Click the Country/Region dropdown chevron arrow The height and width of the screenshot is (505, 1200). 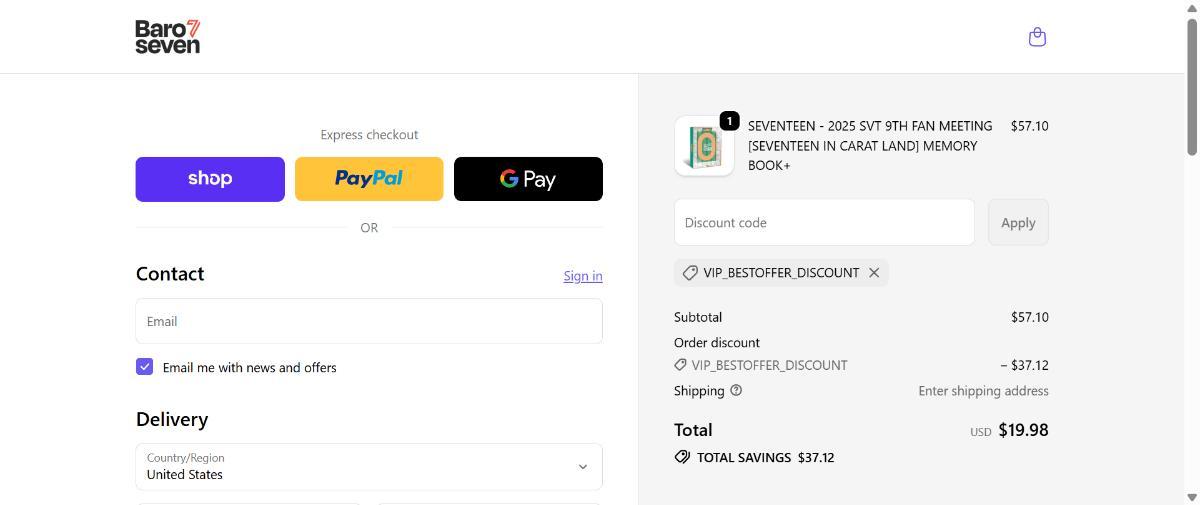(x=582, y=467)
